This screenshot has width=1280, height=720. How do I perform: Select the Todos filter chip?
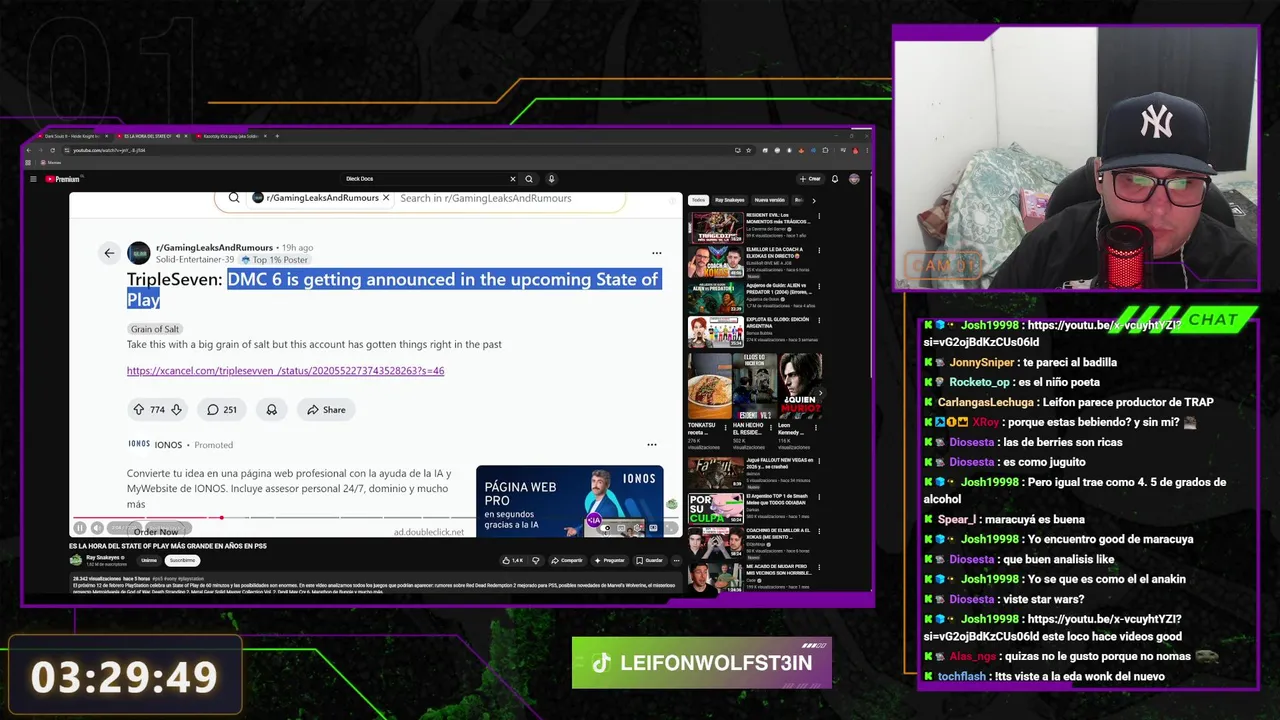(698, 200)
